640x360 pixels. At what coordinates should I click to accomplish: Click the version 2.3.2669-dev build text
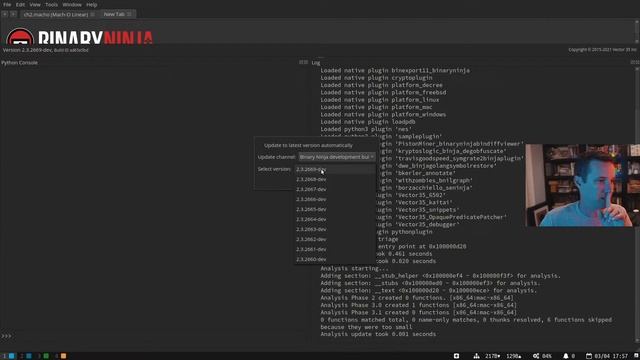tap(45, 50)
